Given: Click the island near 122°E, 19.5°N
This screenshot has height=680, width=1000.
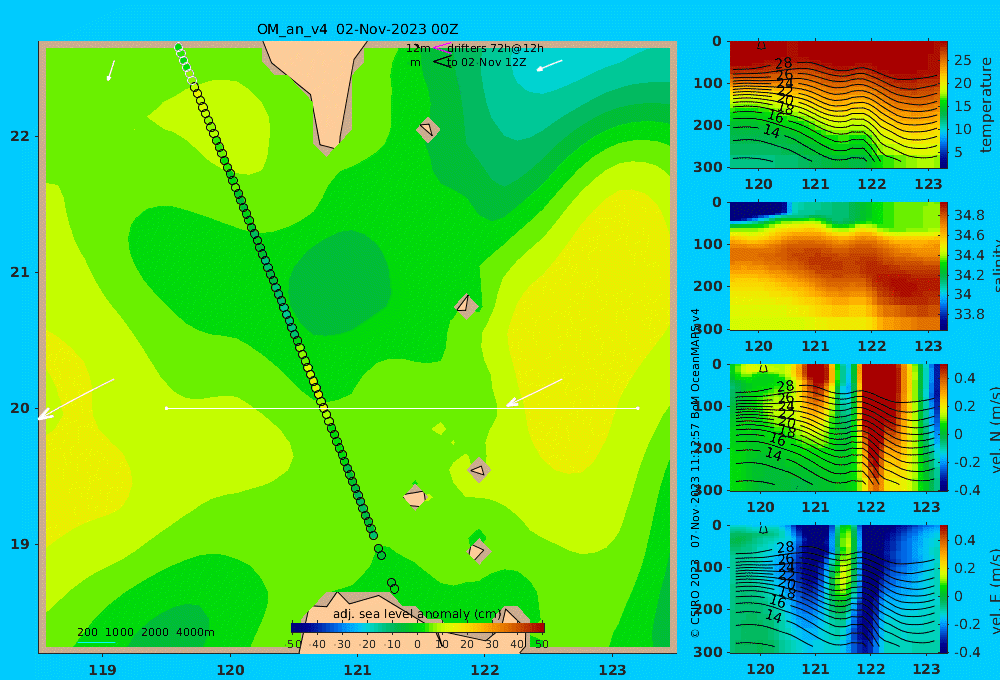Looking at the screenshot, I should 479,470.
